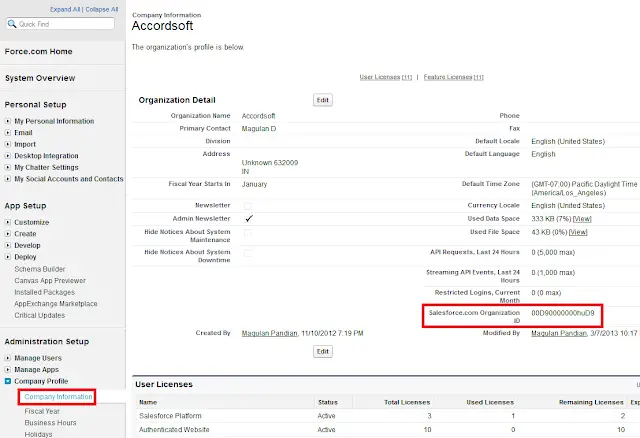This screenshot has width=640, height=438.
Task: Toggle the Admin Newsletter checkbox
Action: pos(249,219)
